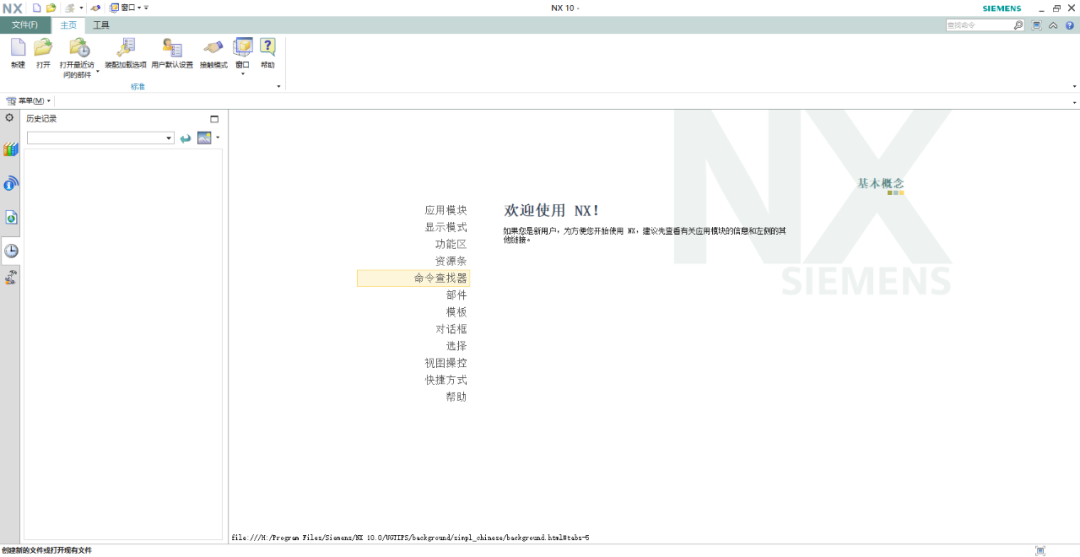Open the 文件(F) menu tab
Viewport: 1080px width, 557px height.
[25, 25]
